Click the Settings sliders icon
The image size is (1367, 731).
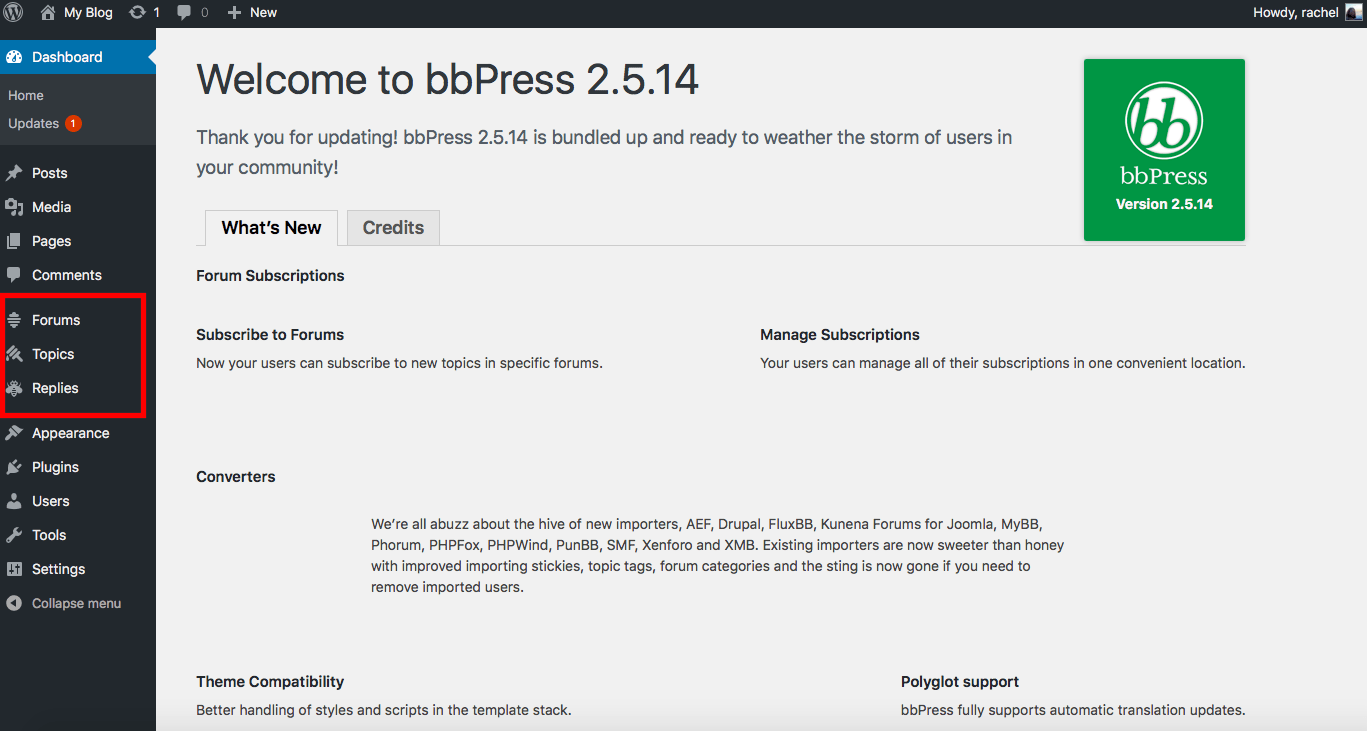(14, 569)
